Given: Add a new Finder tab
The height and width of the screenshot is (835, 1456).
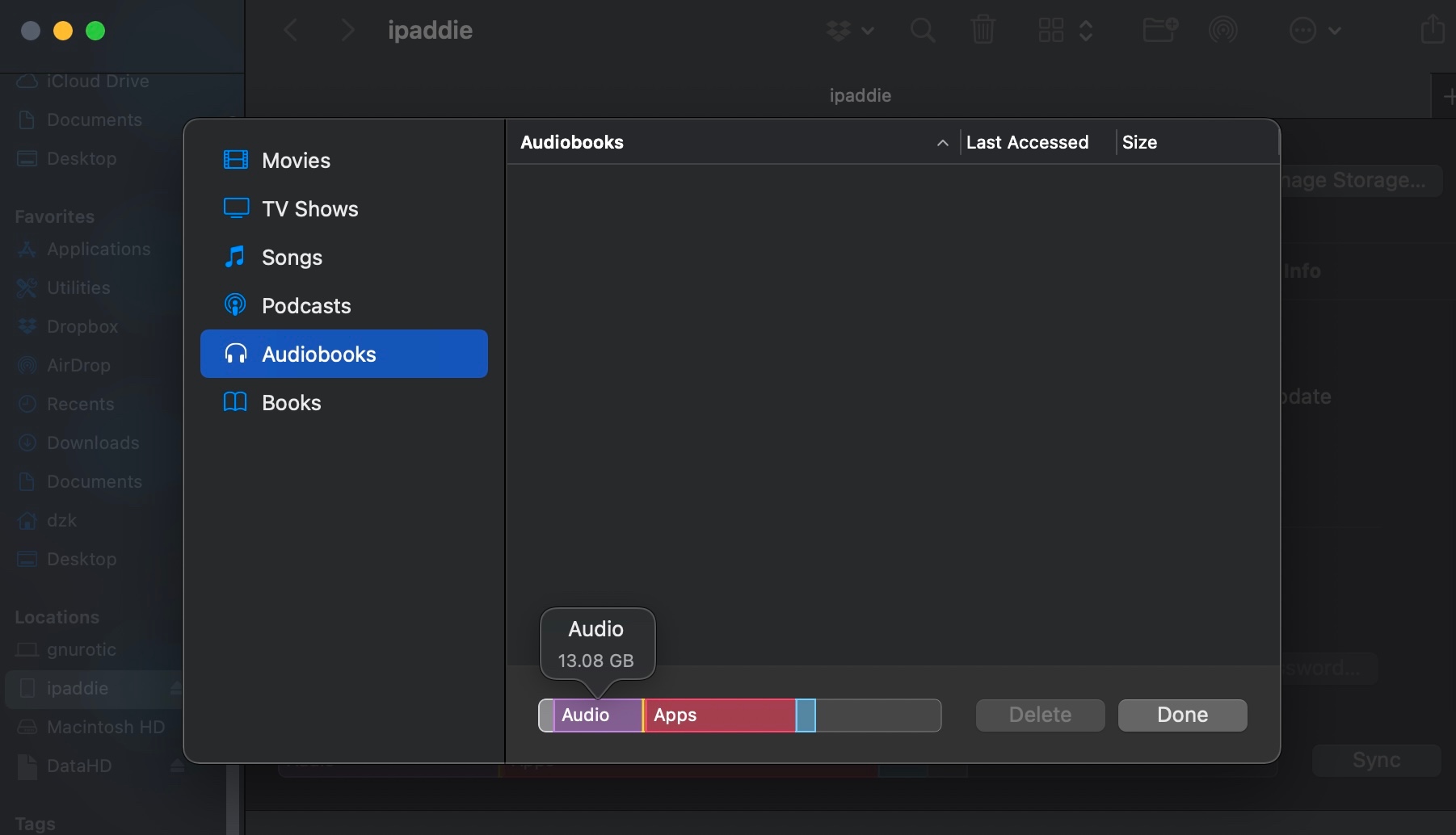Looking at the screenshot, I should coord(1447,96).
